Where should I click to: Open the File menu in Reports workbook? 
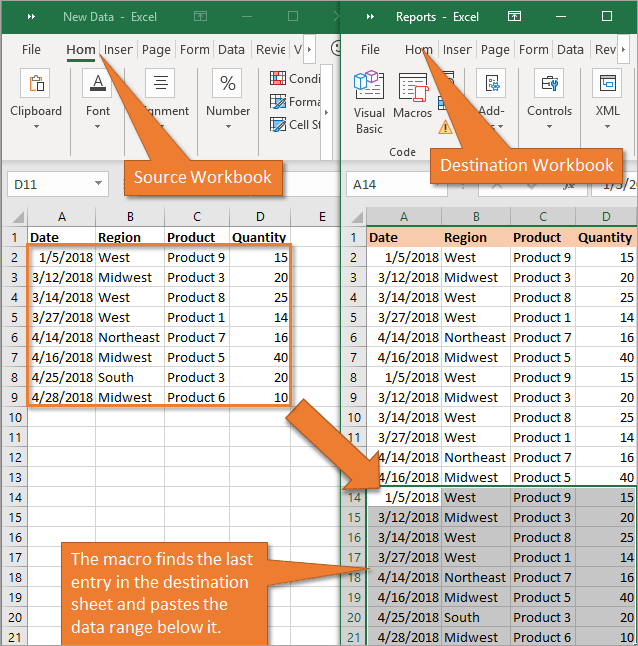[x=370, y=50]
